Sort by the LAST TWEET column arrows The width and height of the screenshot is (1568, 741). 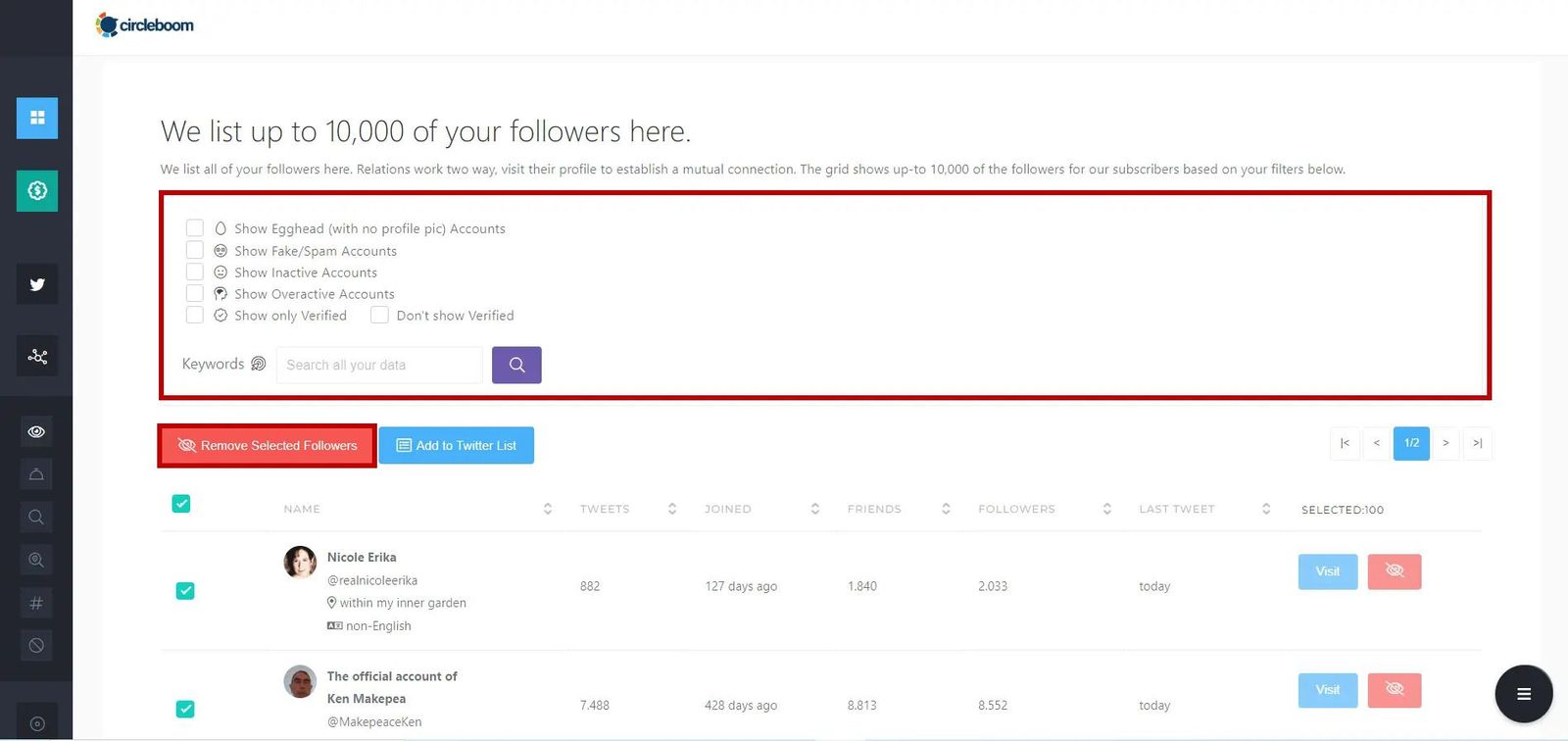click(1266, 509)
